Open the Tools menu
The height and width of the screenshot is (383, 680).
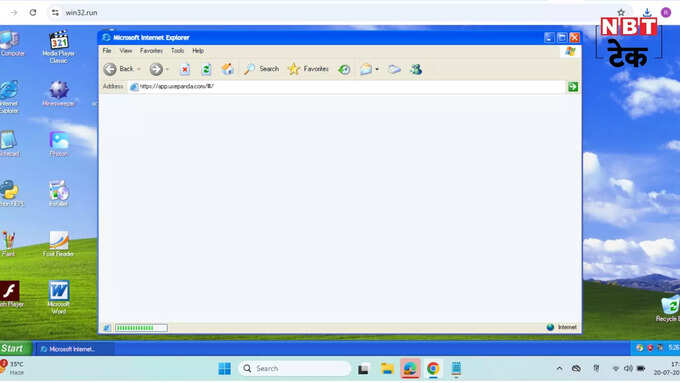pyautogui.click(x=177, y=51)
